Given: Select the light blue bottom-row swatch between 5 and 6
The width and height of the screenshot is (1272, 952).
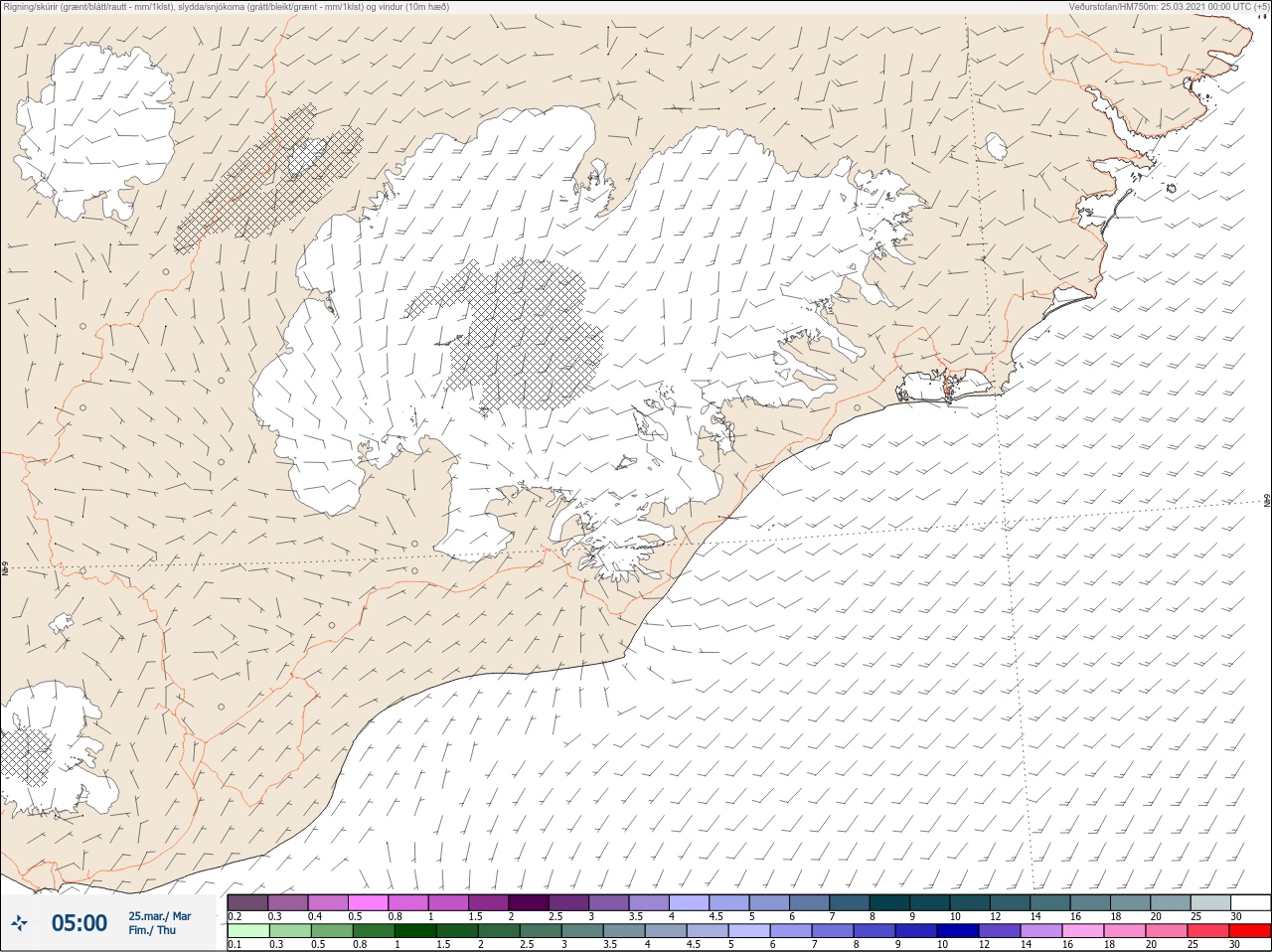Looking at the screenshot, I should 748,931.
